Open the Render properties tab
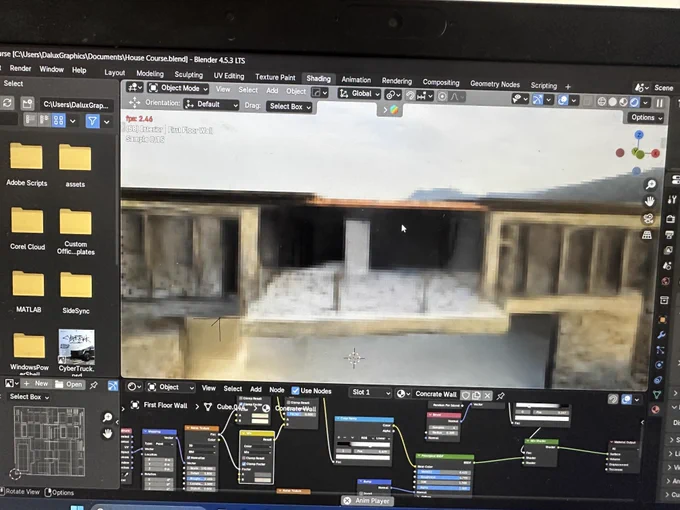This screenshot has width=680, height=510. [x=670, y=219]
